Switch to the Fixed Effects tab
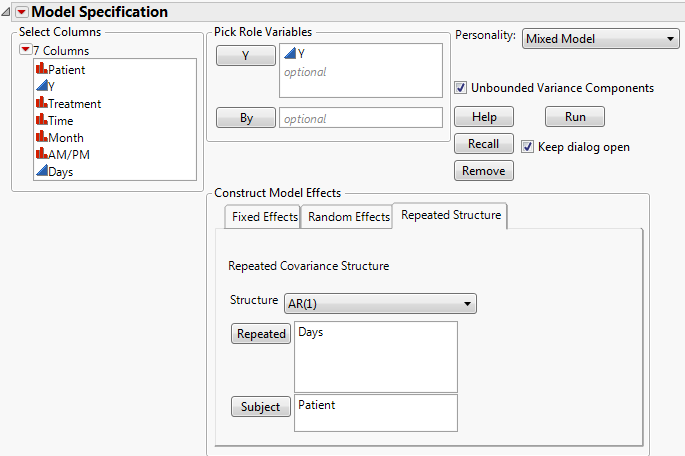The image size is (685, 456). coord(264,217)
